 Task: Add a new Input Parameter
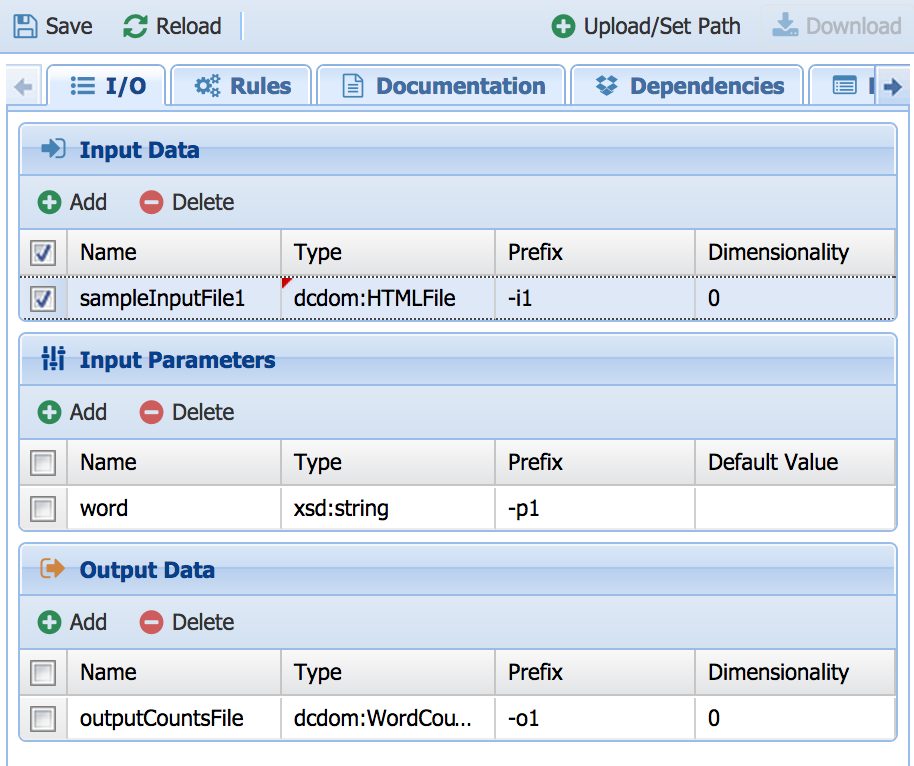click(72, 412)
